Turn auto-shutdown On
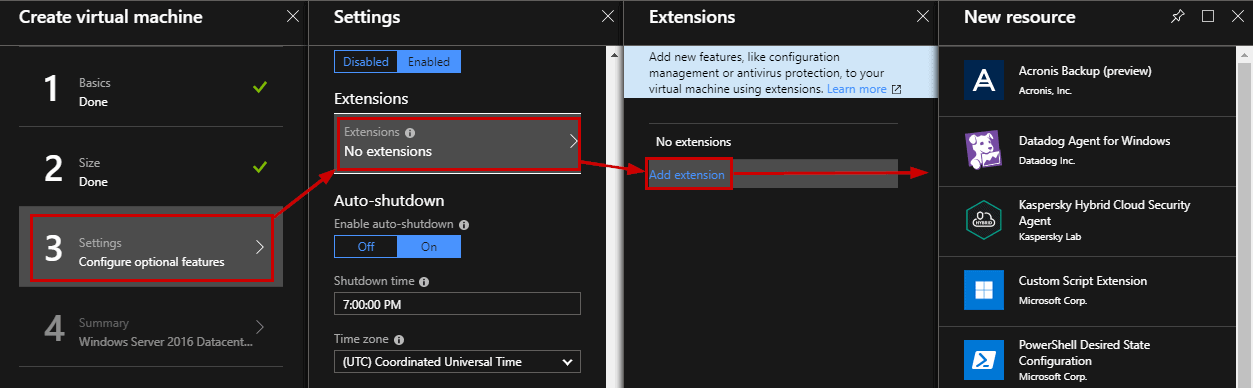The width and height of the screenshot is (1253, 388). pyautogui.click(x=429, y=246)
